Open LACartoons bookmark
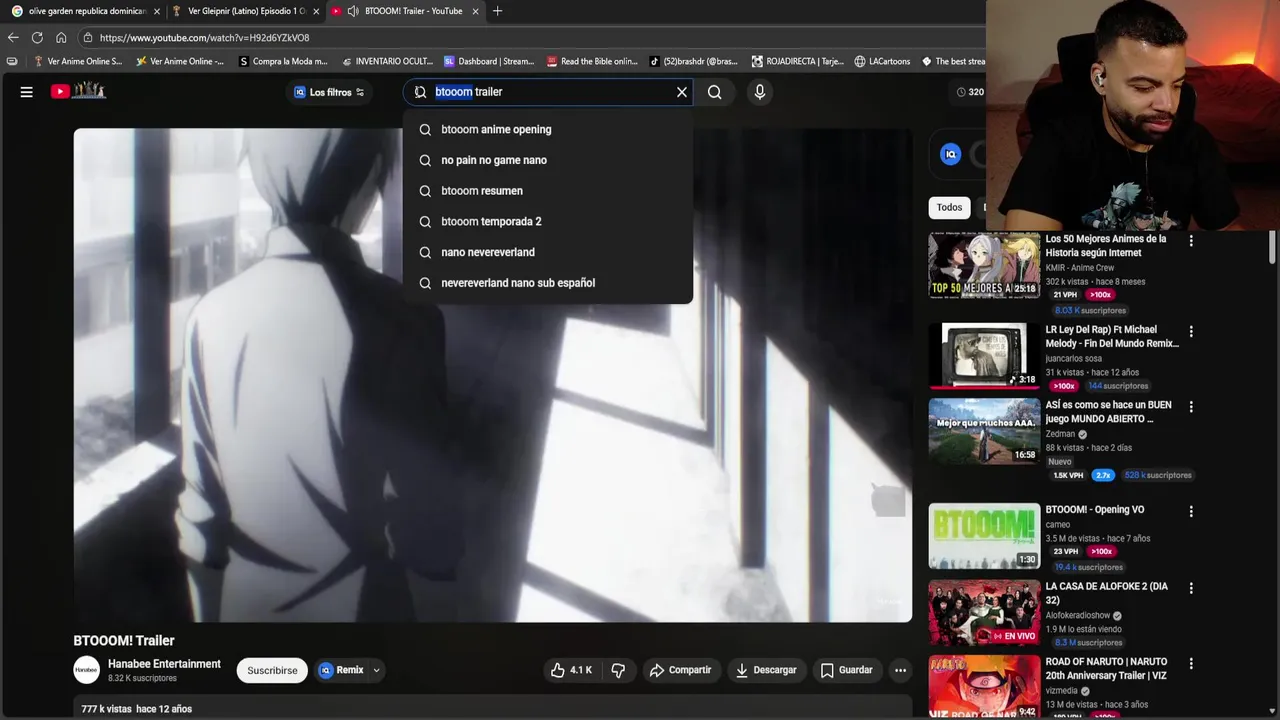 (883, 61)
